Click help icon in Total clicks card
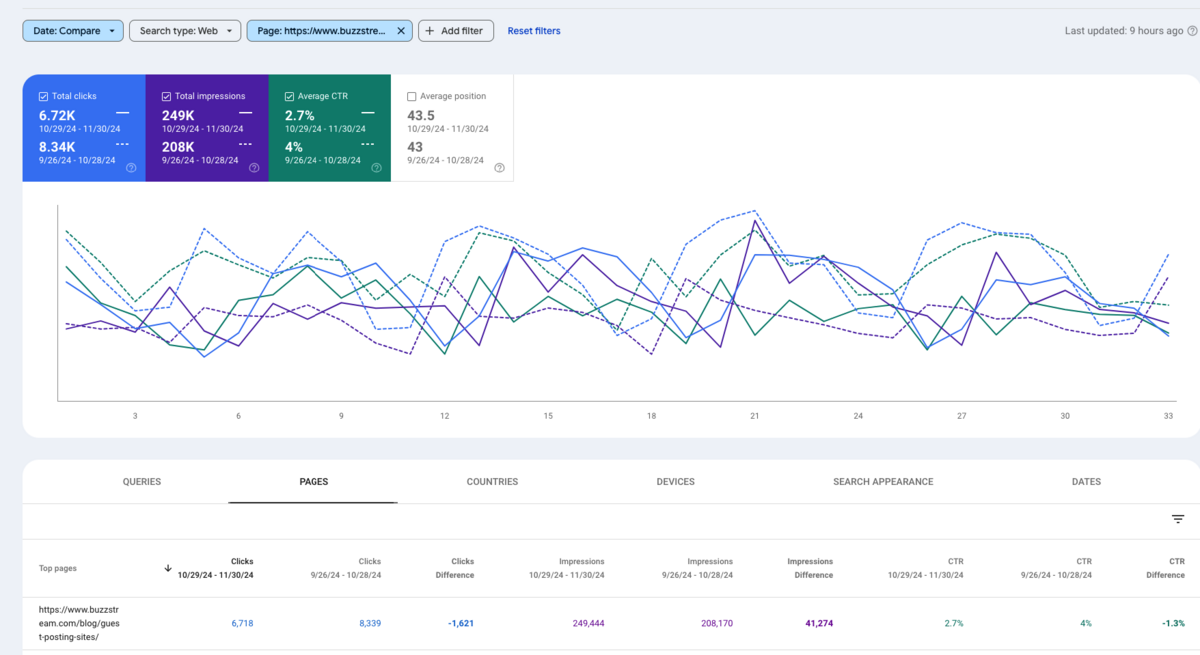Image resolution: width=1200 pixels, height=655 pixels. click(131, 168)
